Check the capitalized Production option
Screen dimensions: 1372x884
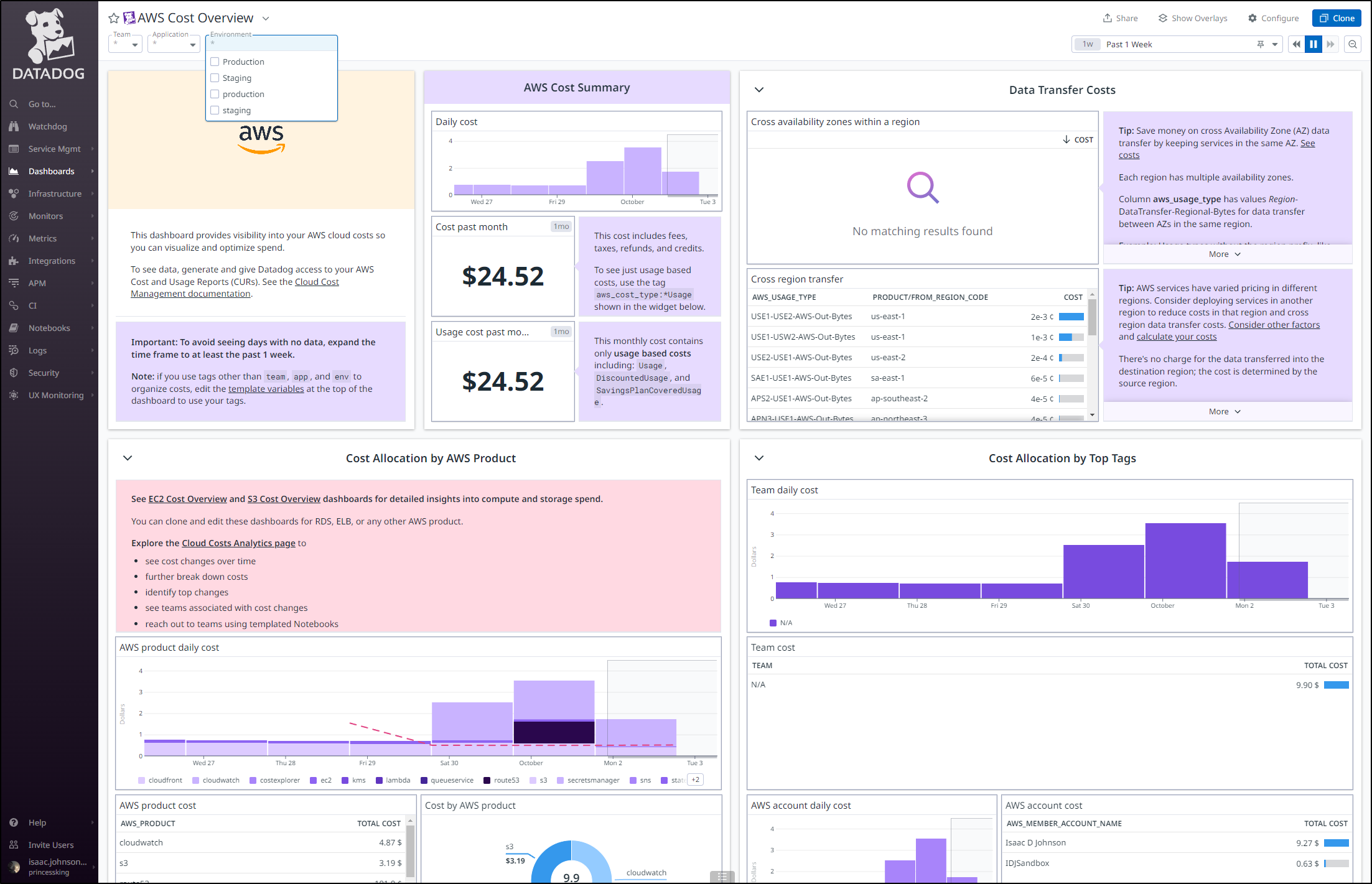tap(215, 62)
